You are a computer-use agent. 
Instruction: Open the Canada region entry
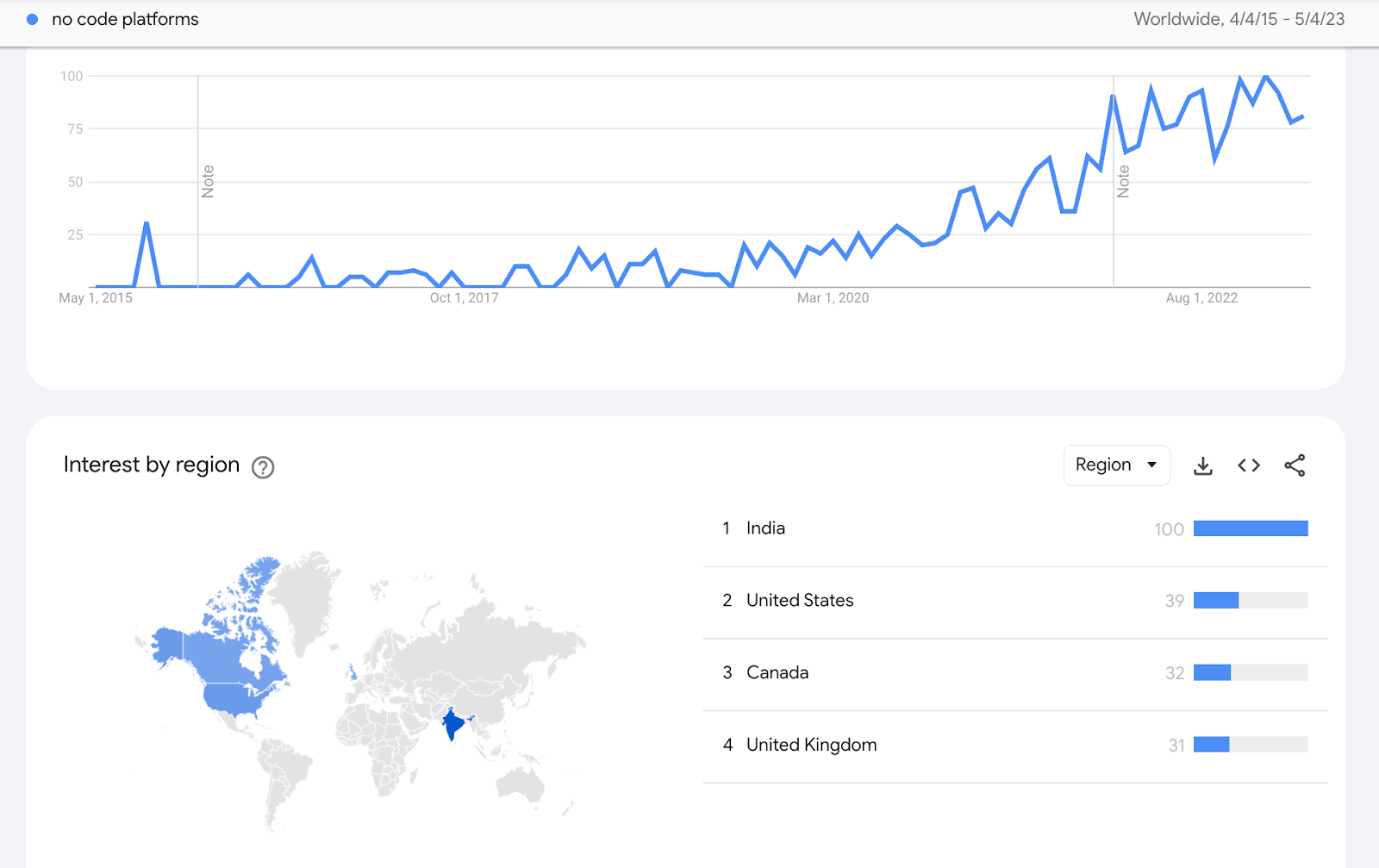(1015, 674)
